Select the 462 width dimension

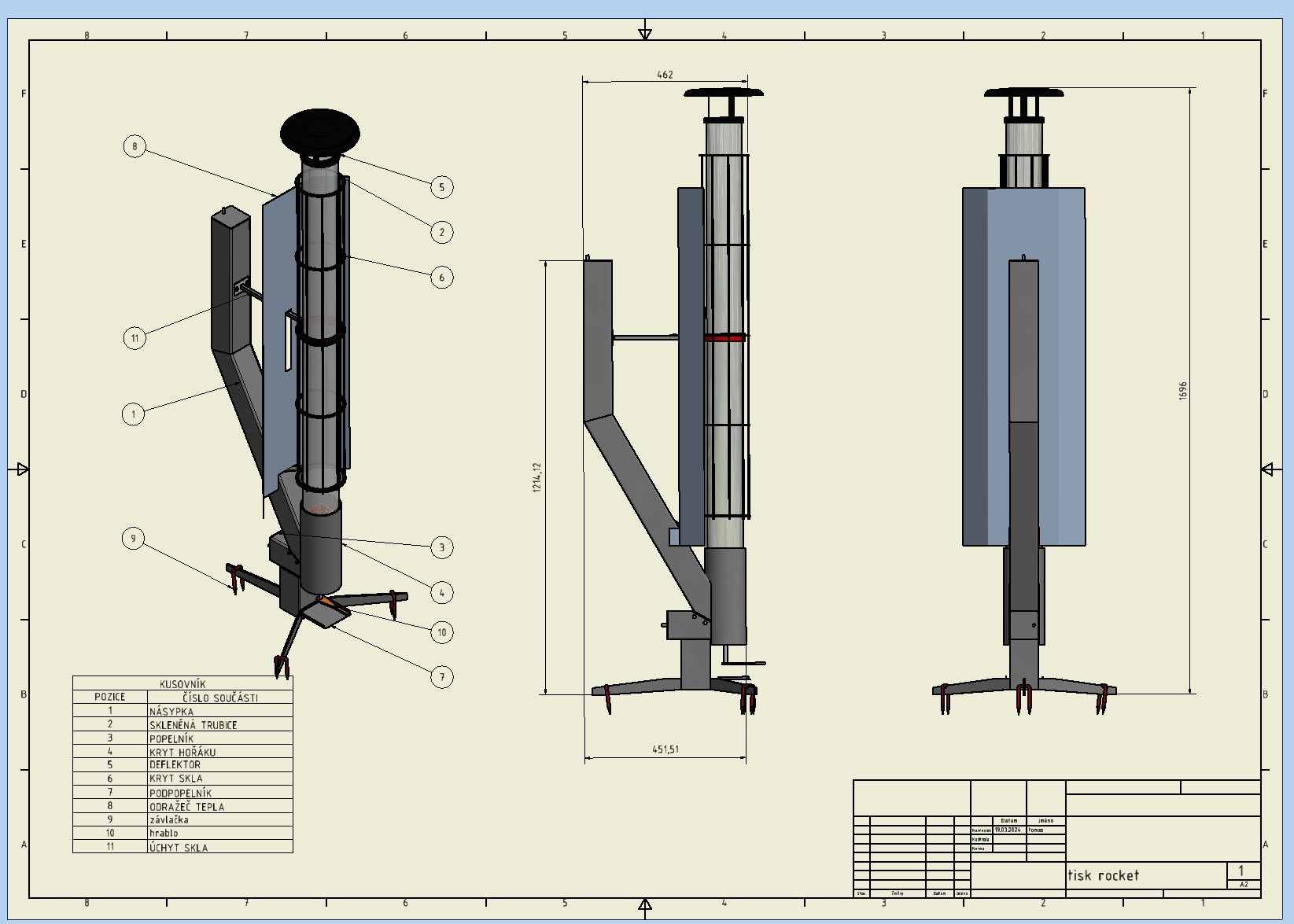tap(665, 75)
